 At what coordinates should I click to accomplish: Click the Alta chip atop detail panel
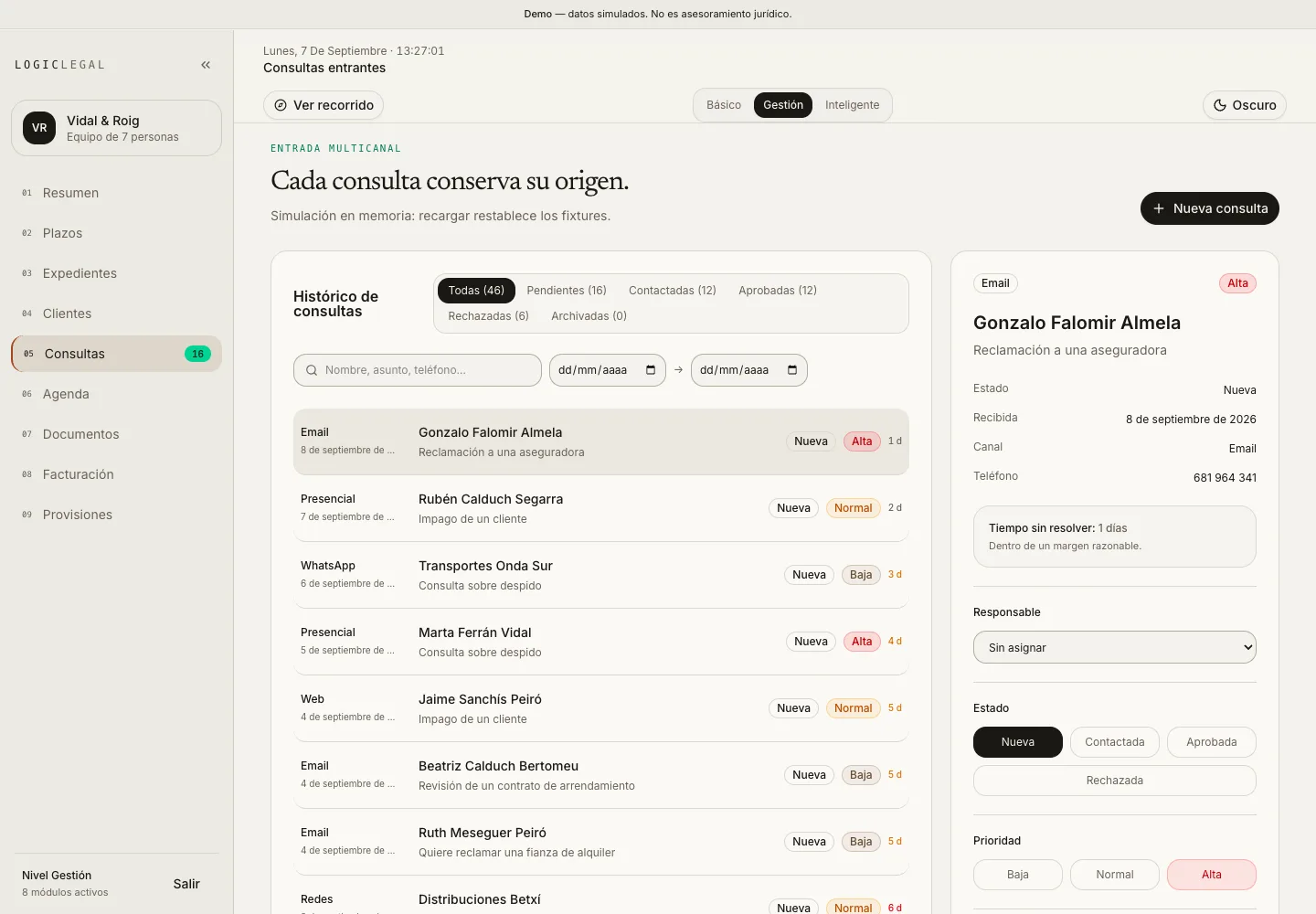(x=1237, y=283)
